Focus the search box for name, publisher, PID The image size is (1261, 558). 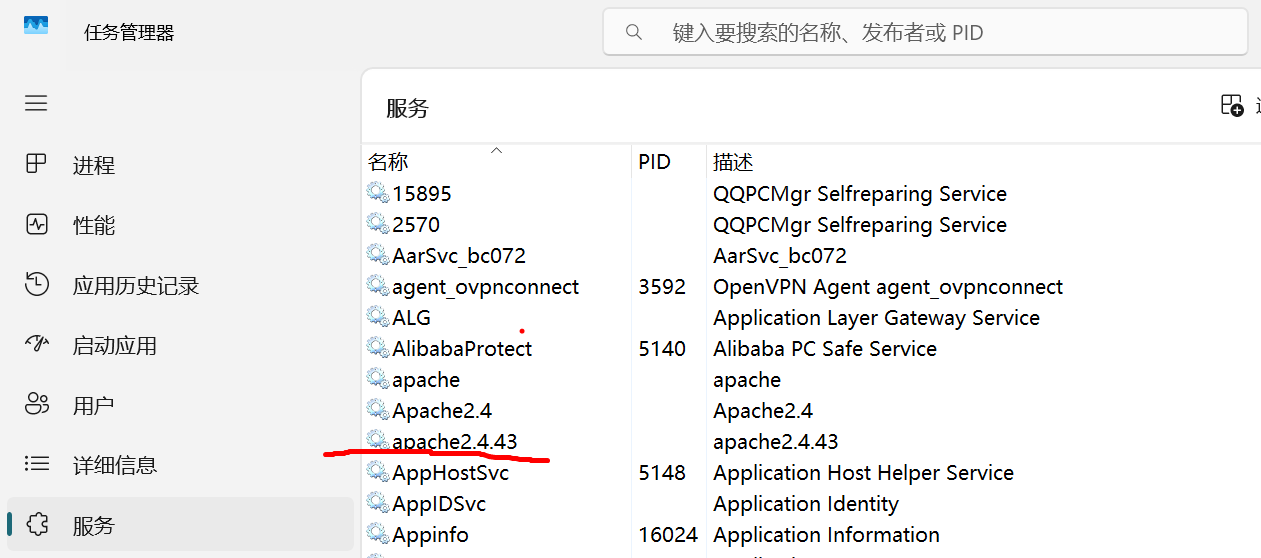coord(925,32)
